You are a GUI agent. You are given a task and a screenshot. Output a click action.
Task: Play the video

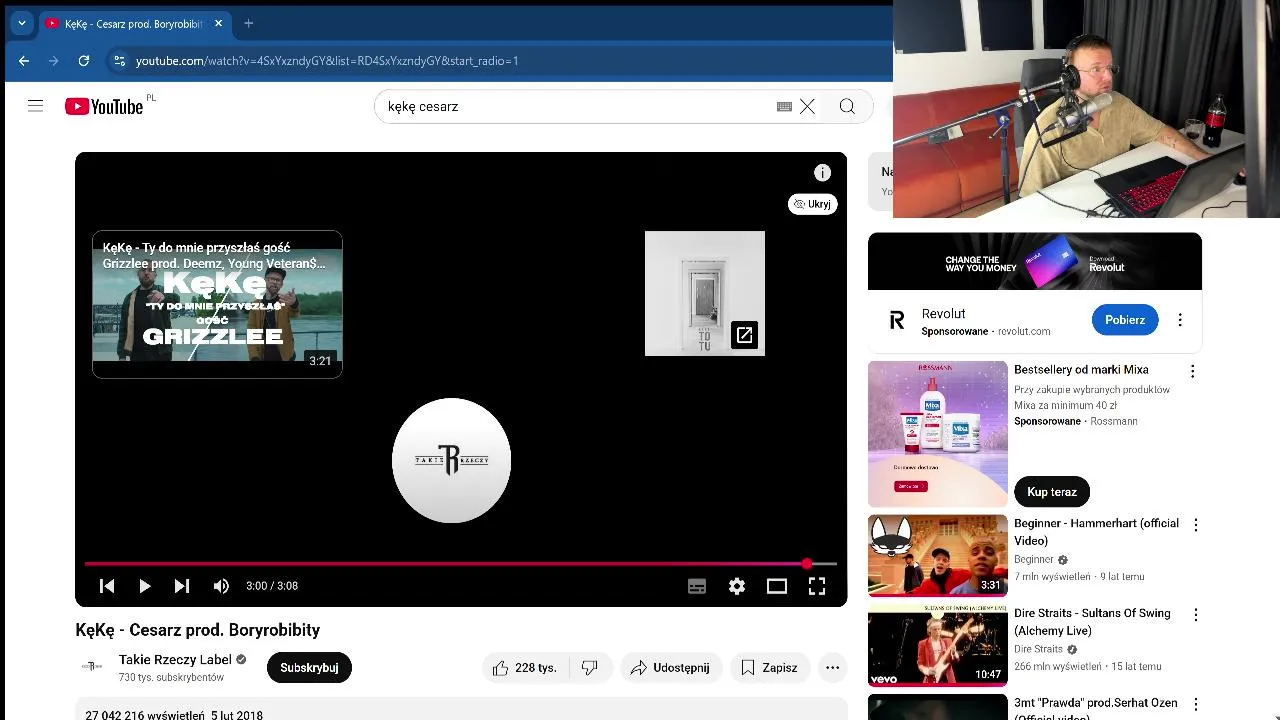pyautogui.click(x=144, y=586)
